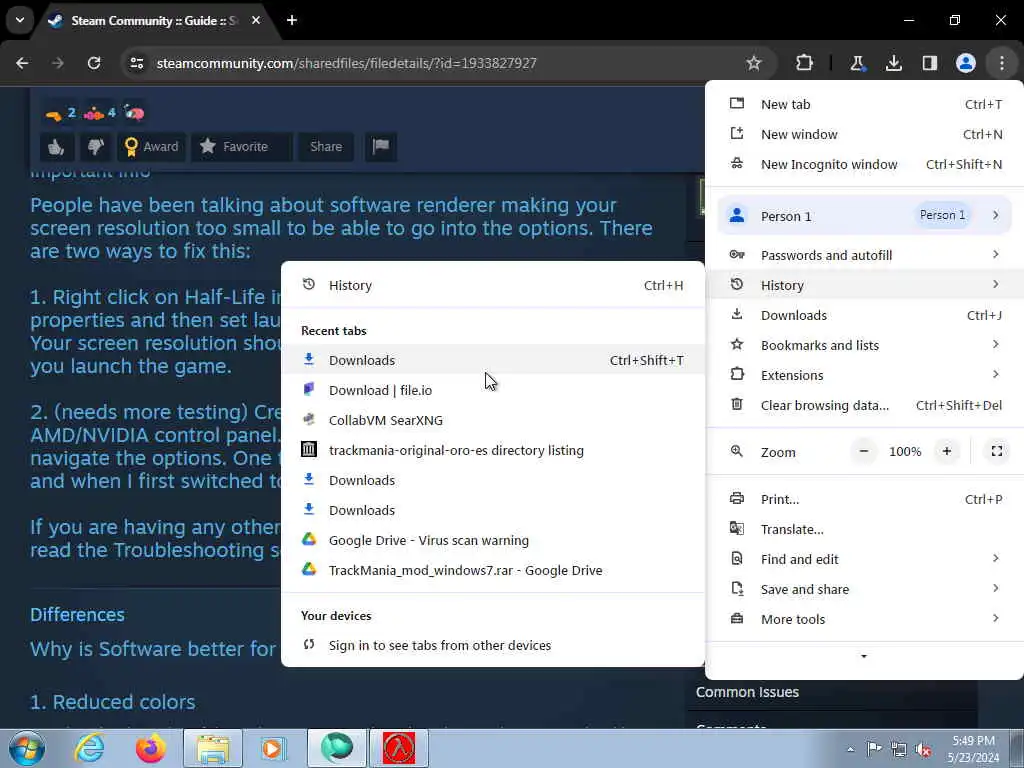Expand Passwords and autofill submenu
The height and width of the screenshot is (768, 1024).
(x=864, y=255)
